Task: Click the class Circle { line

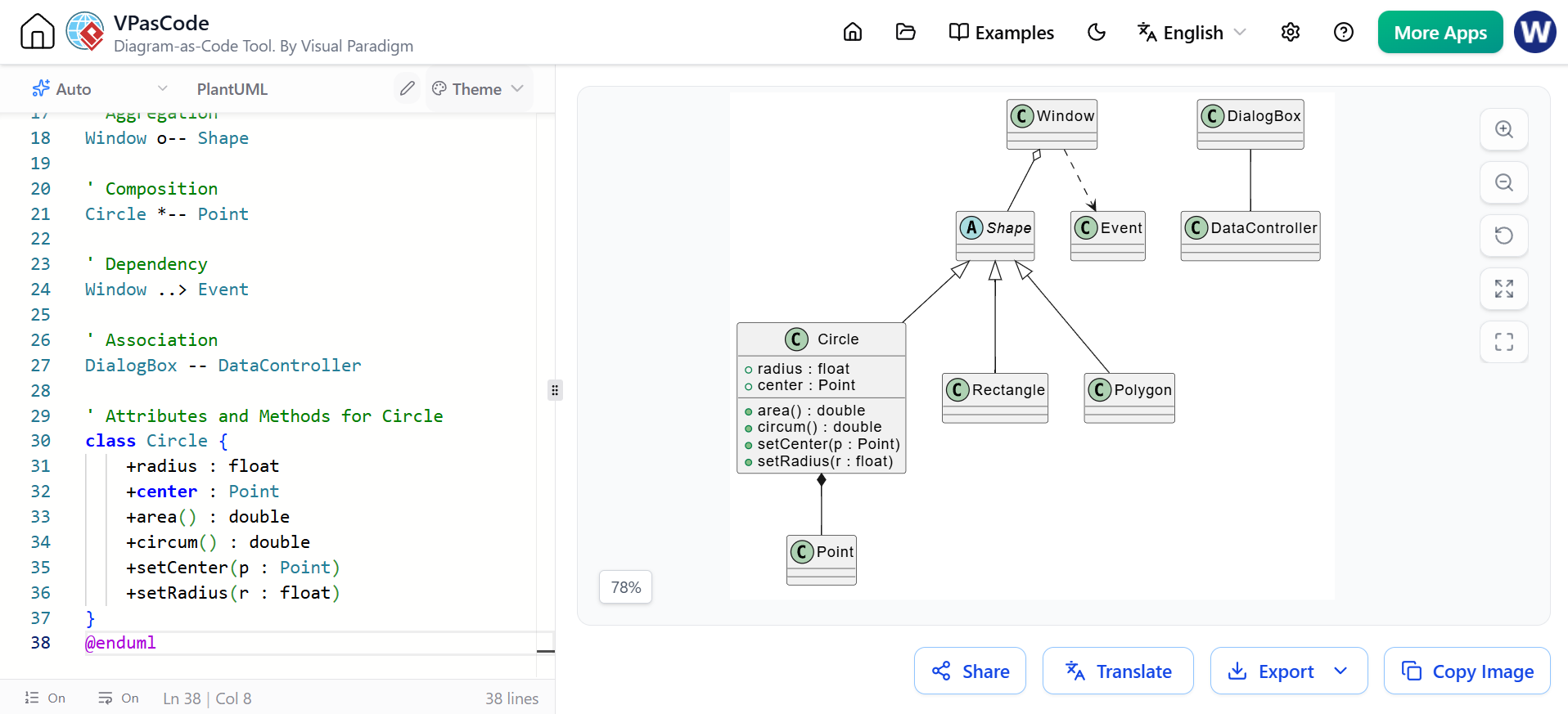Action: (x=157, y=441)
